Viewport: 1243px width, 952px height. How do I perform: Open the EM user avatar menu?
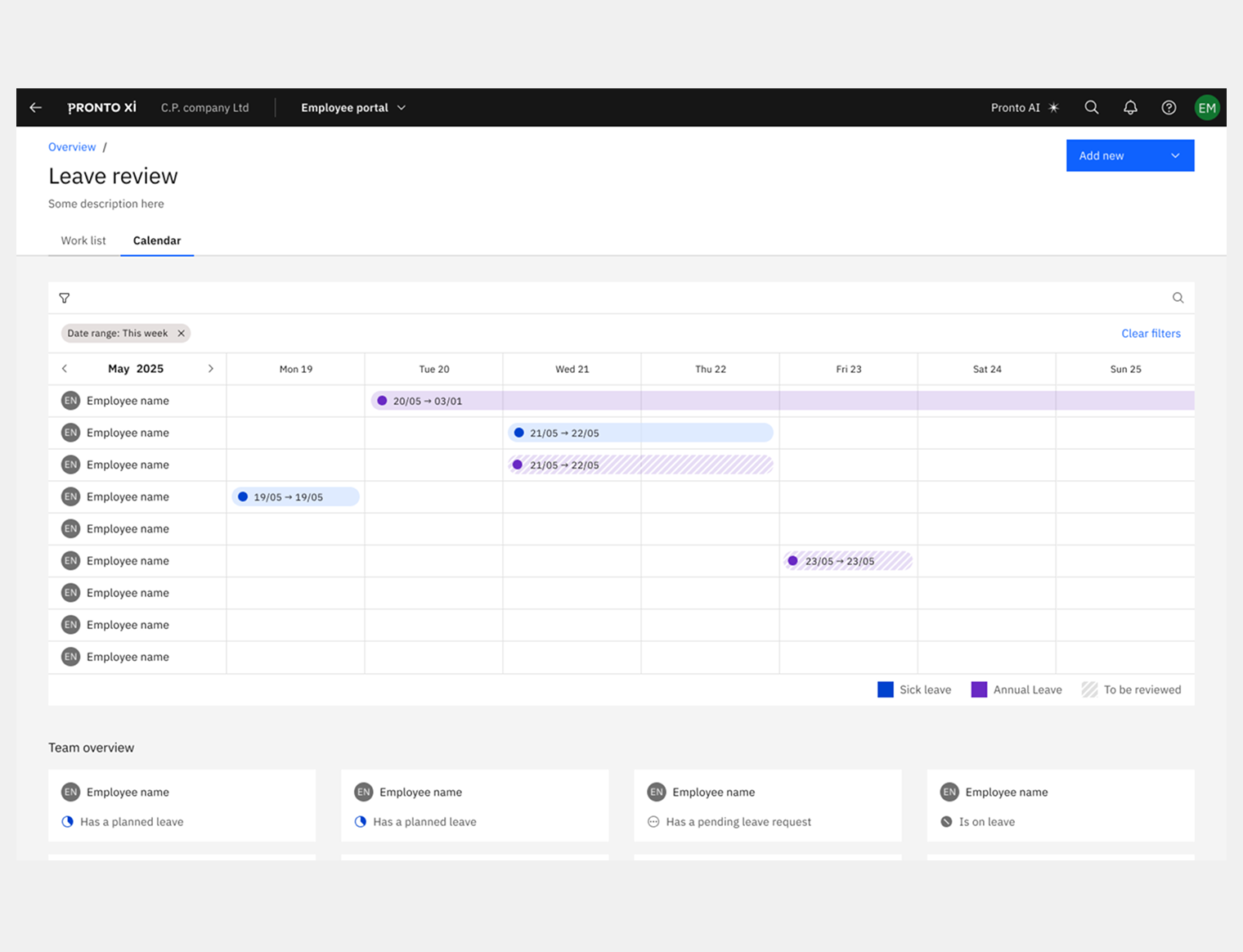click(x=1206, y=108)
